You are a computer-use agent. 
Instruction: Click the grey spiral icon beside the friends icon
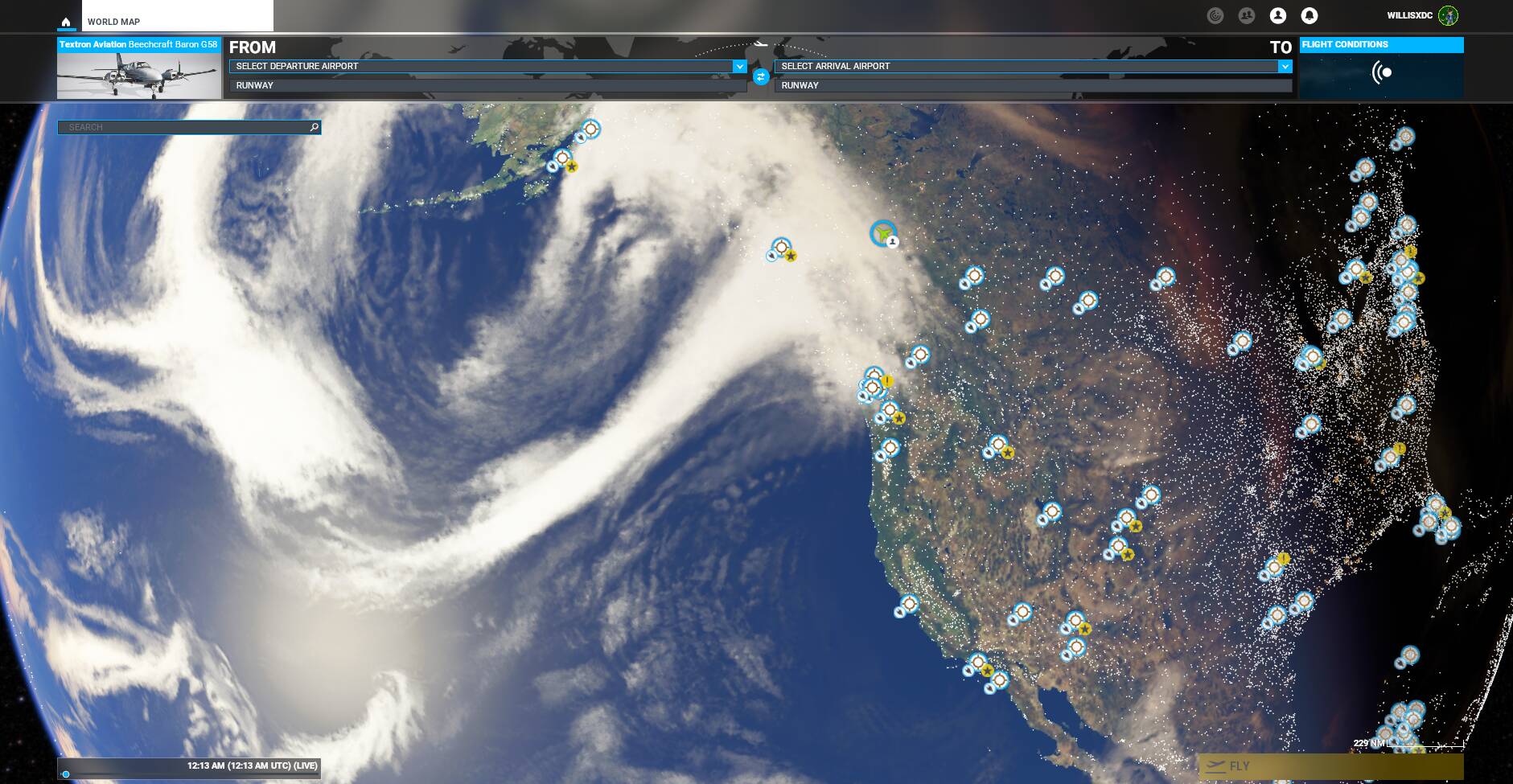tap(1215, 15)
